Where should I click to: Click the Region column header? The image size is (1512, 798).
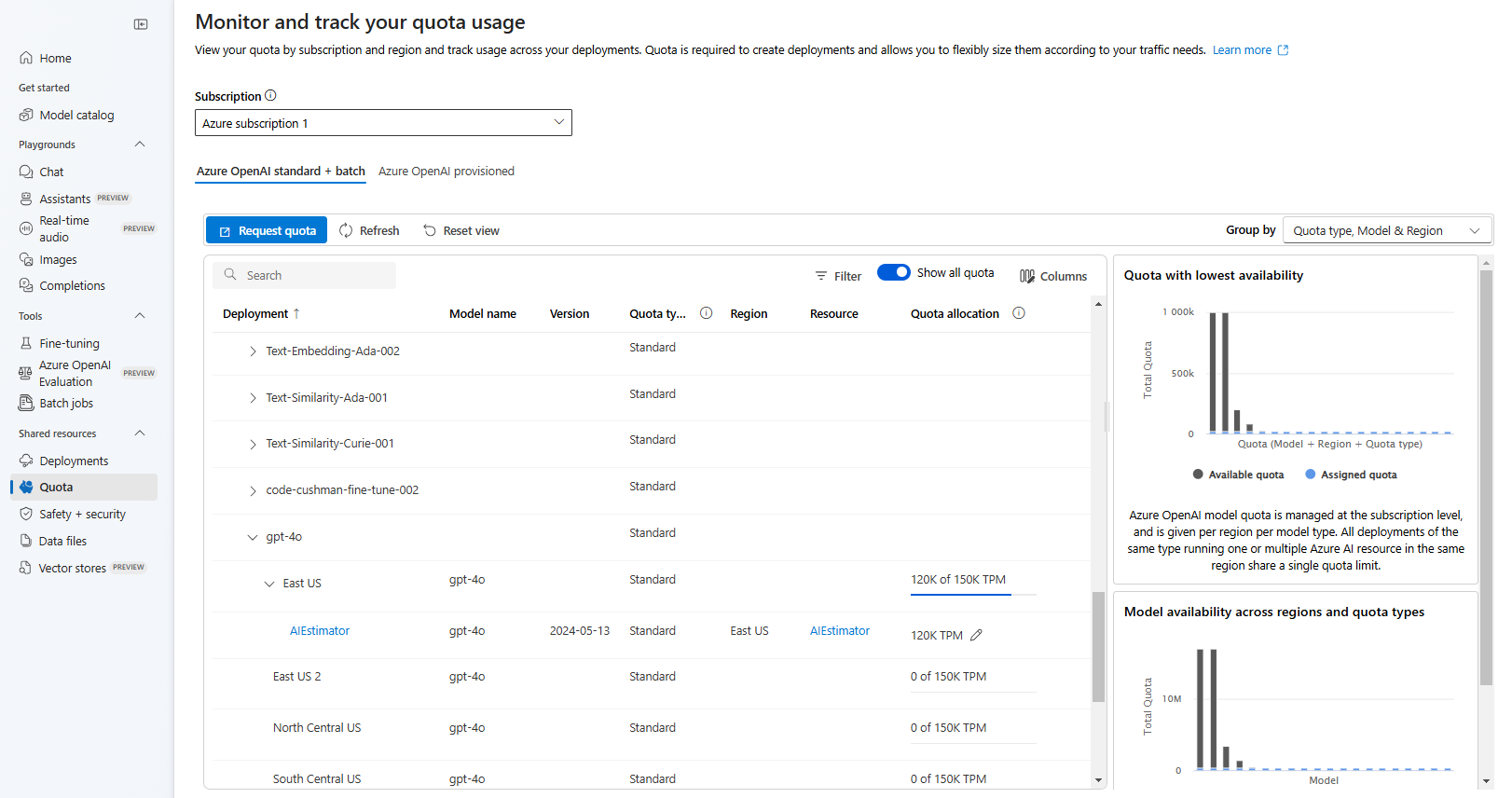coord(749,313)
